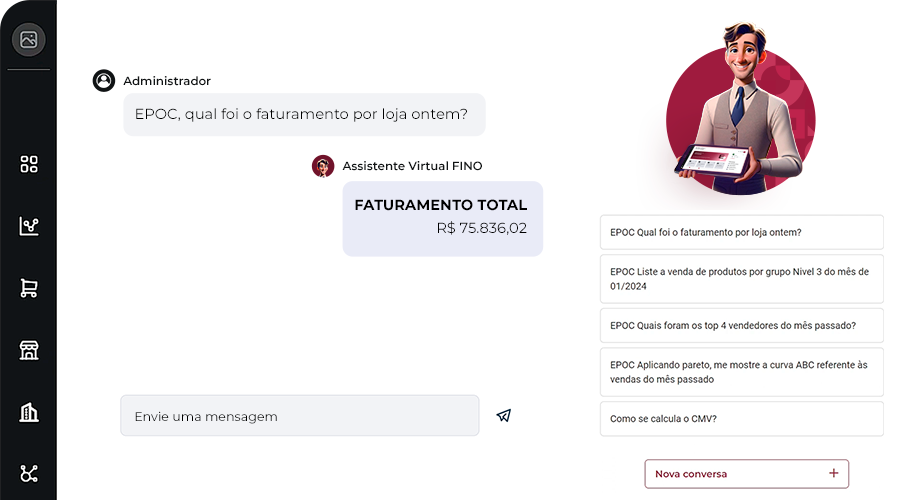Open the dashboard grid icon in sidebar
900x500 pixels.
point(29,164)
